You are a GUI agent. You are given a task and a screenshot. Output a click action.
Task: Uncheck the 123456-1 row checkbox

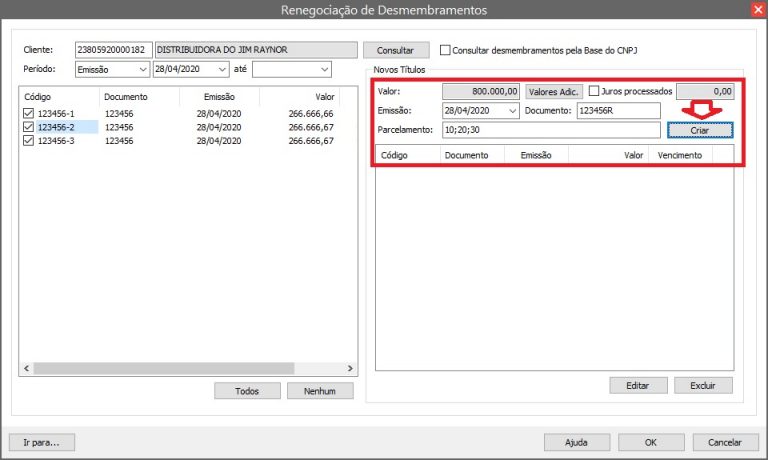point(28,114)
